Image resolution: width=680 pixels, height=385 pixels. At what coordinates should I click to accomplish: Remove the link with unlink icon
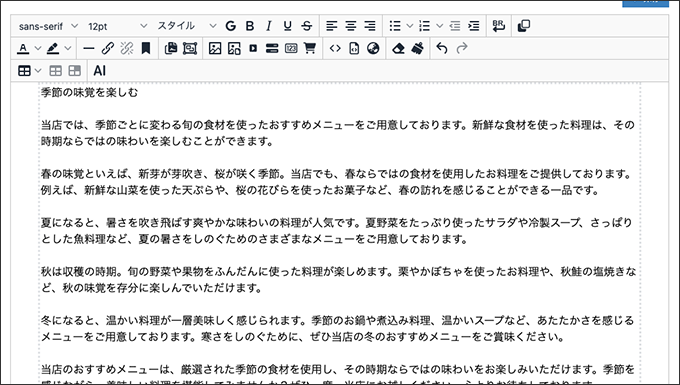[127, 49]
